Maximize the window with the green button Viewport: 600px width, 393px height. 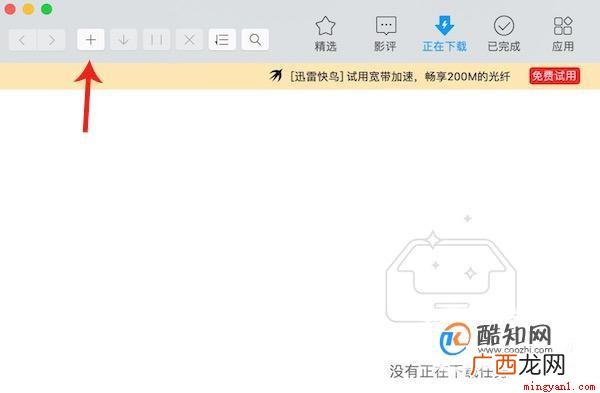coord(47,9)
